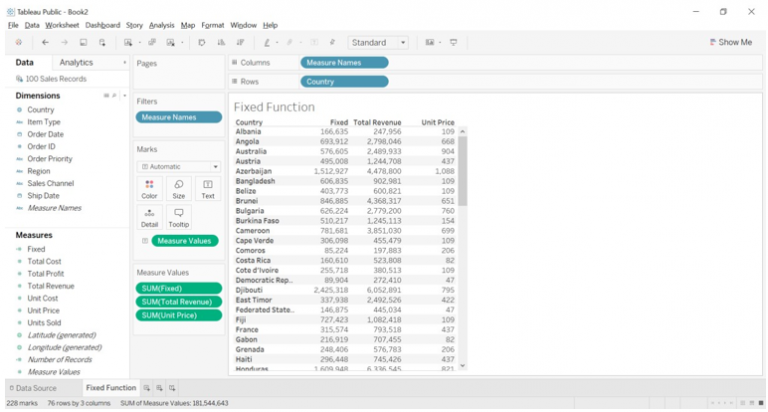Open the Standard fit dropdown
This screenshot has width=768, height=412.
coord(378,42)
